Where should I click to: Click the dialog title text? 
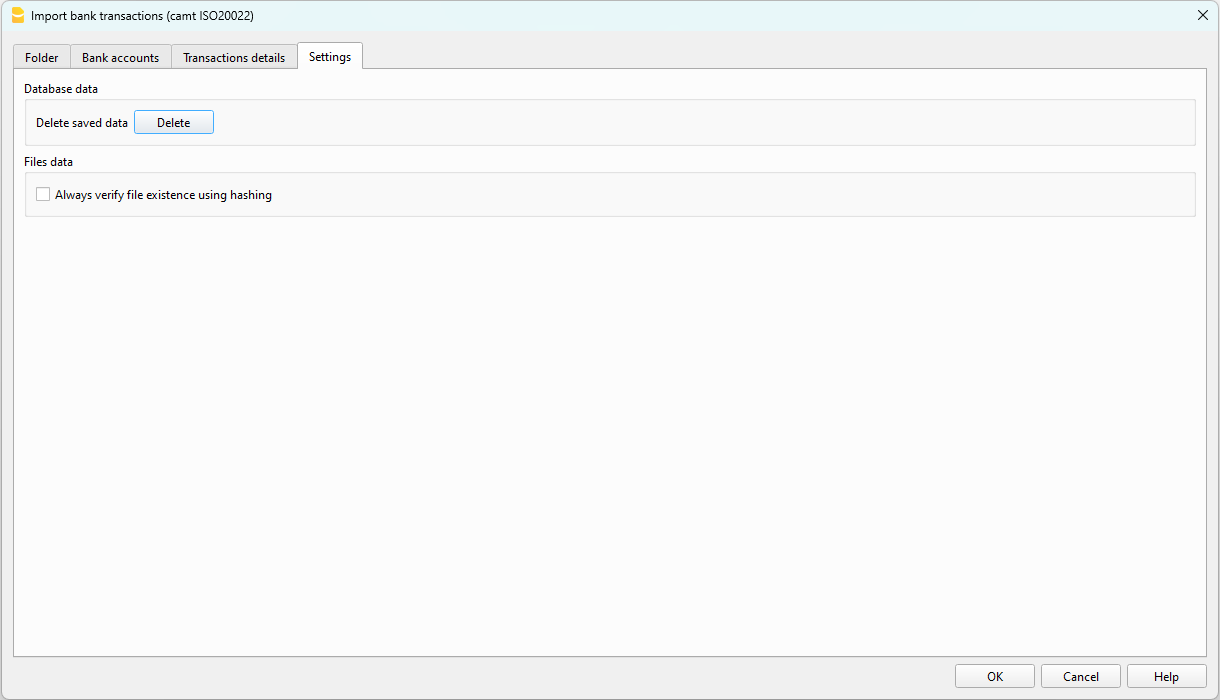point(141,15)
